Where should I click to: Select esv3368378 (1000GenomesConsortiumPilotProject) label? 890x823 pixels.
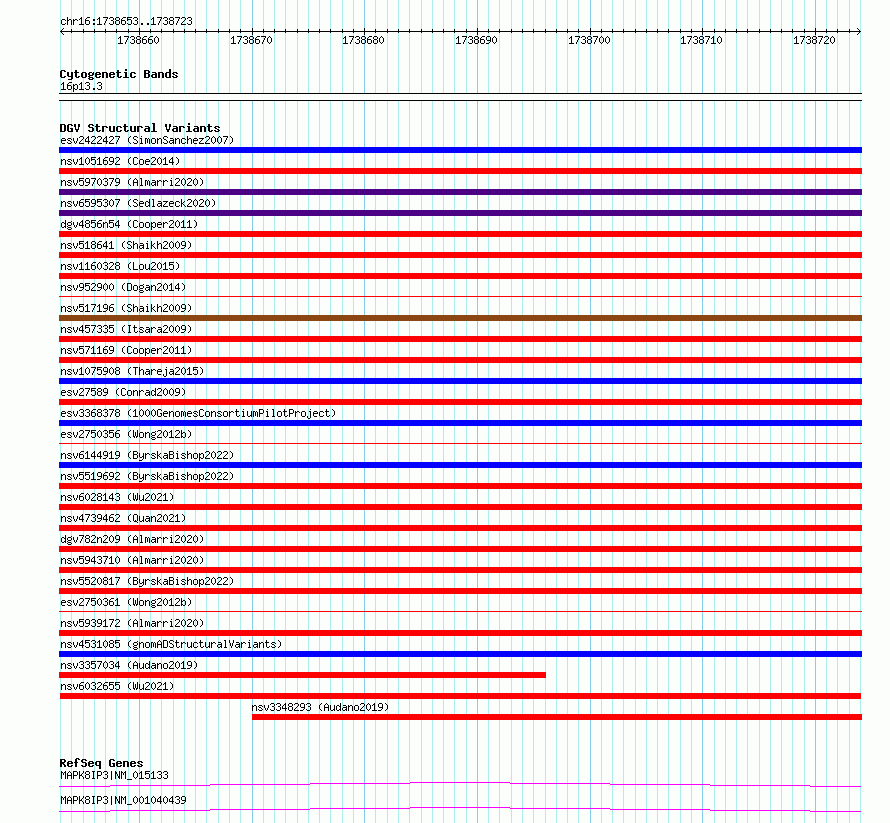coord(198,413)
